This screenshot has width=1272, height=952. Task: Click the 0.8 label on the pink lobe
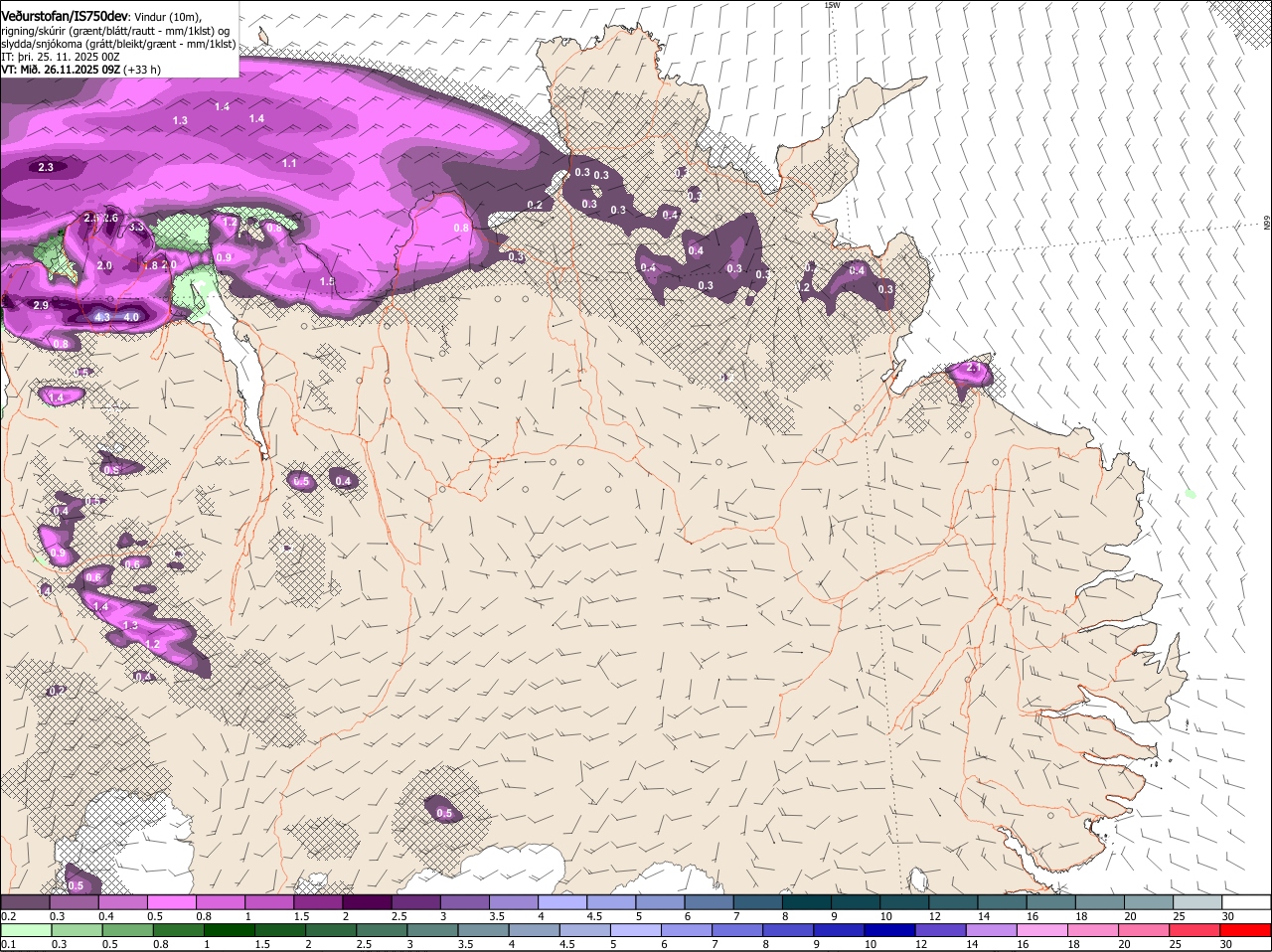pos(461,228)
